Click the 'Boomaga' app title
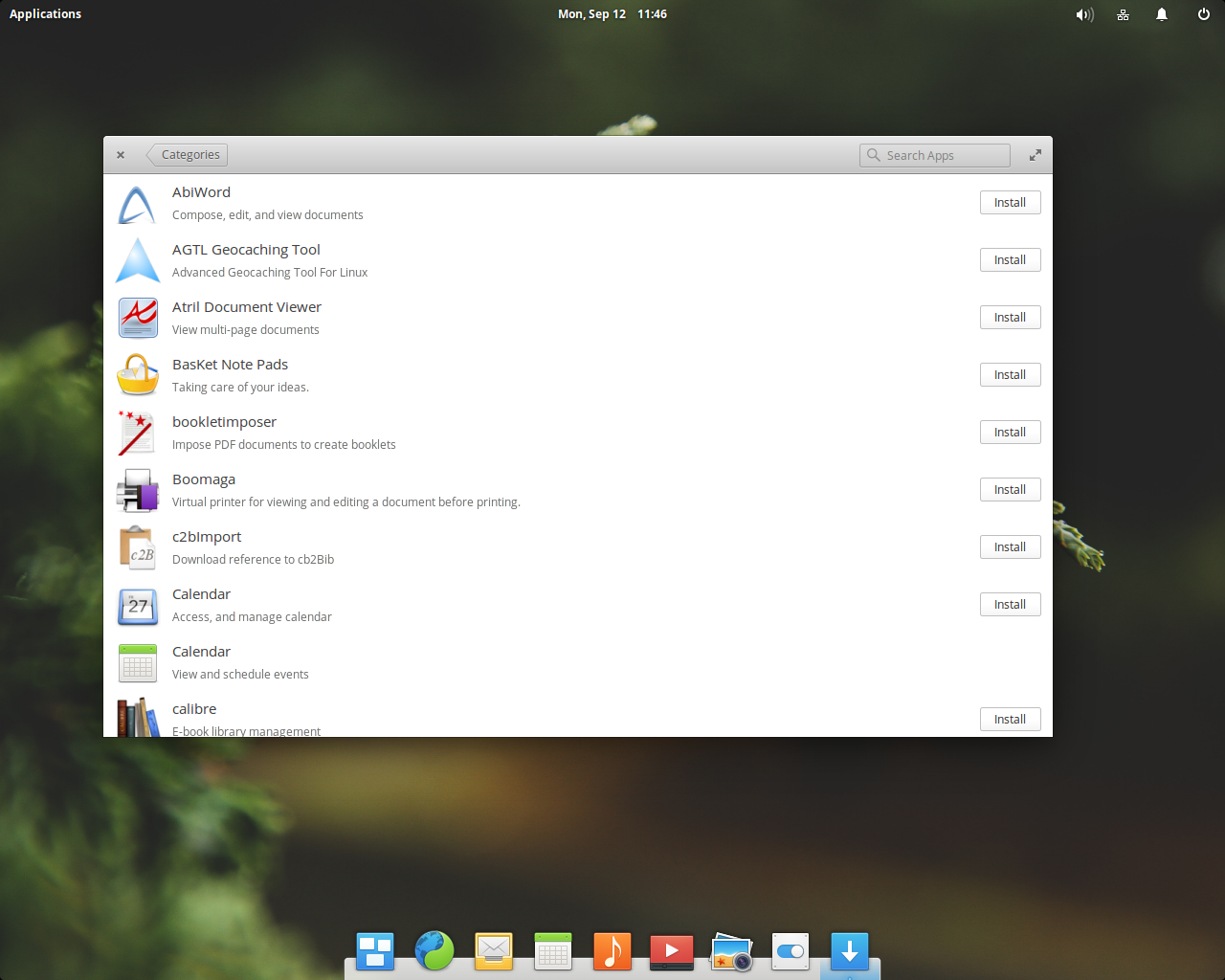This screenshot has height=980, width=1225. (204, 479)
